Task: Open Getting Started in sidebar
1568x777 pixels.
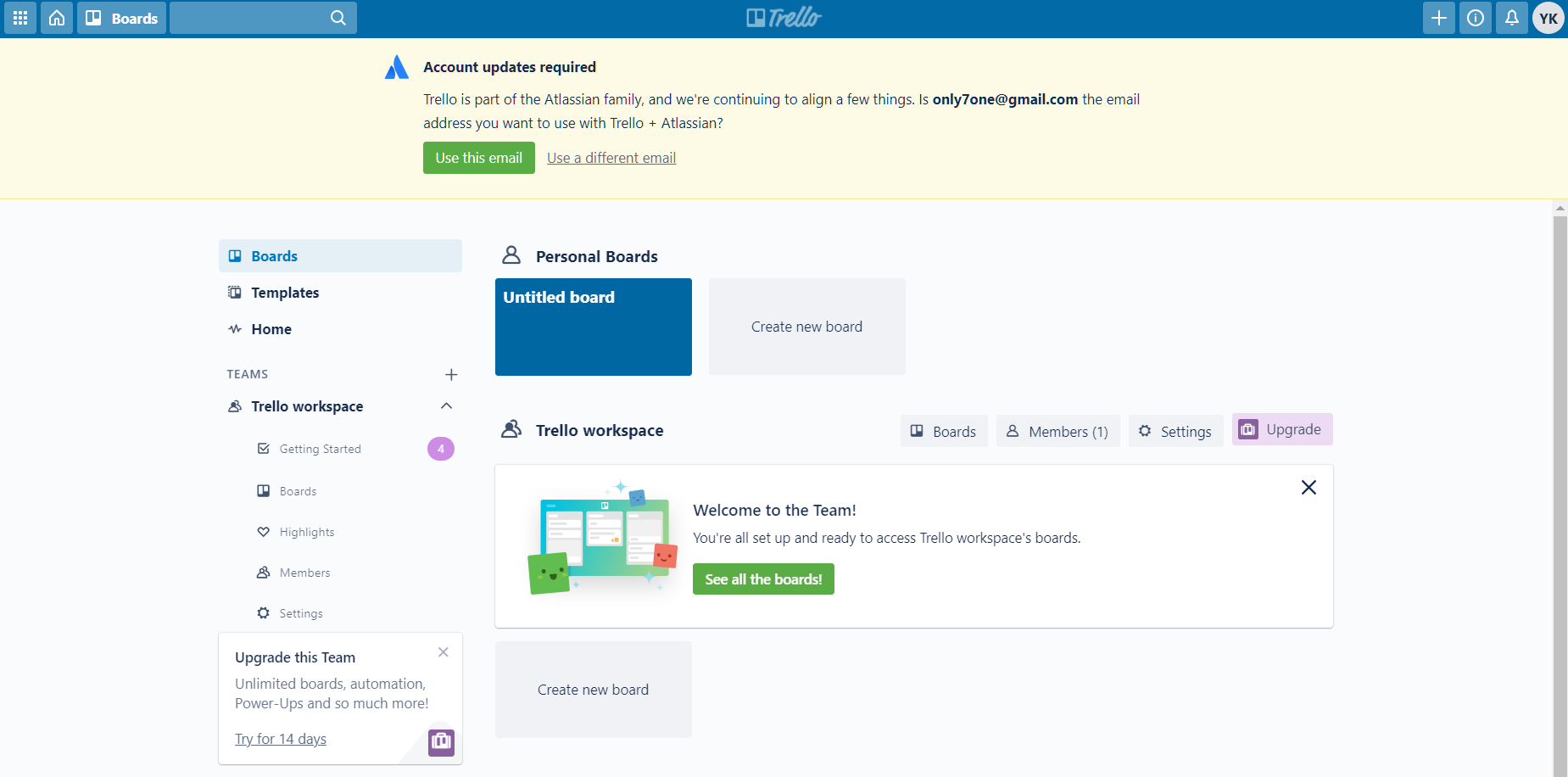Action: tap(321, 449)
